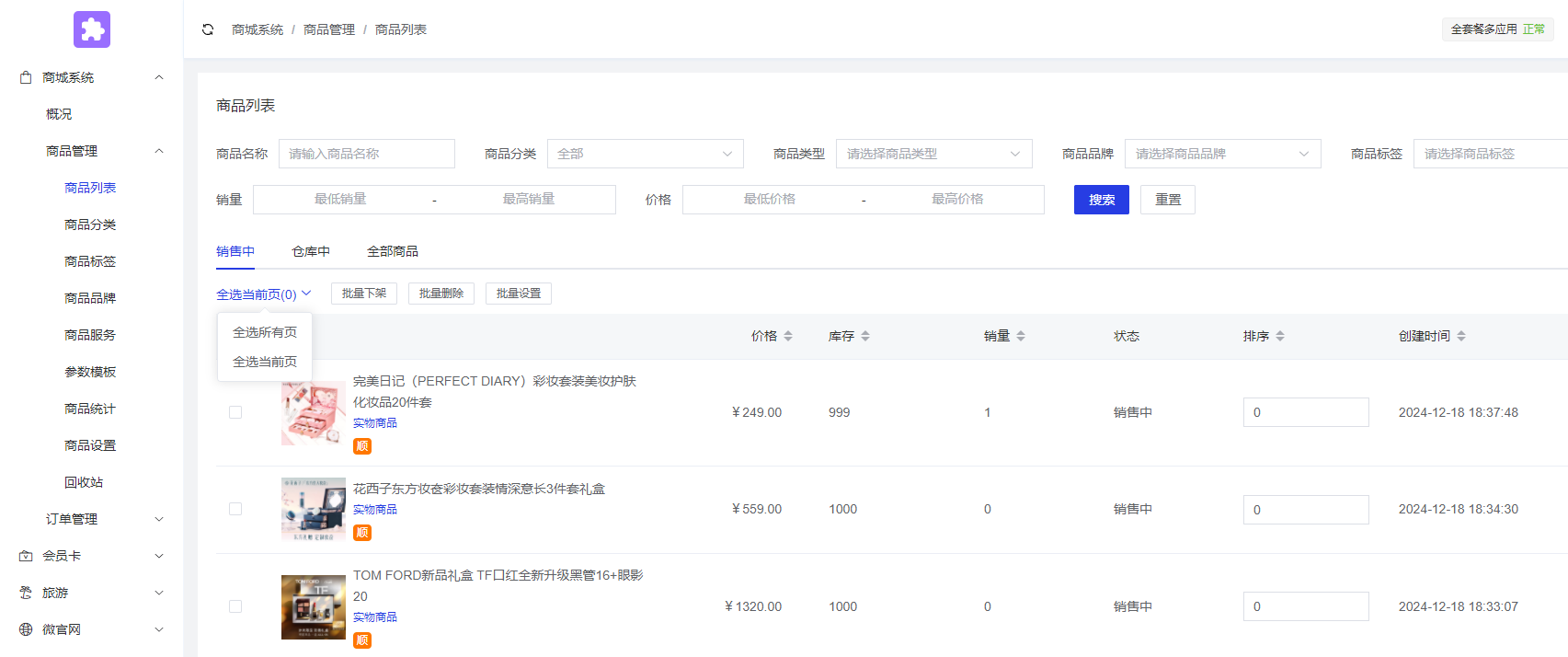Sort by 创建时间 column arrows

[x=1461, y=336]
